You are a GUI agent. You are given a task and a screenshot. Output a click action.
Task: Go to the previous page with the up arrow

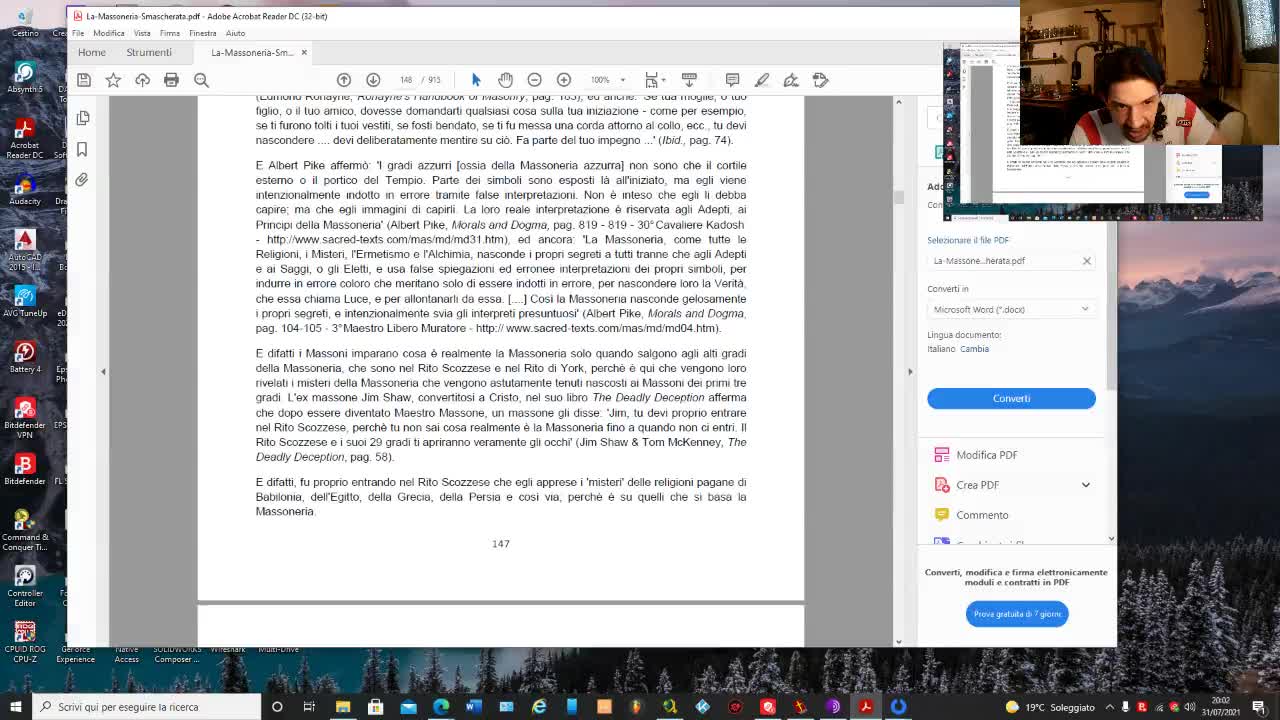pyautogui.click(x=344, y=80)
